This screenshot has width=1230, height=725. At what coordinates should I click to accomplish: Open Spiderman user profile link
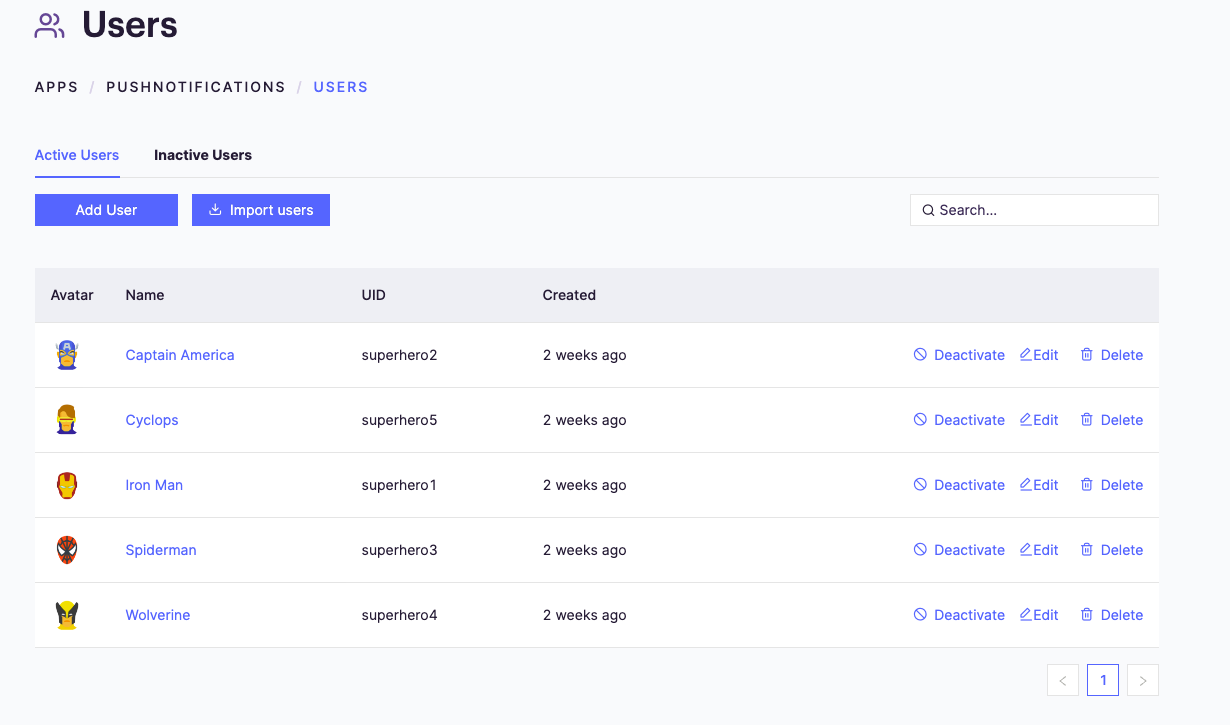(161, 550)
